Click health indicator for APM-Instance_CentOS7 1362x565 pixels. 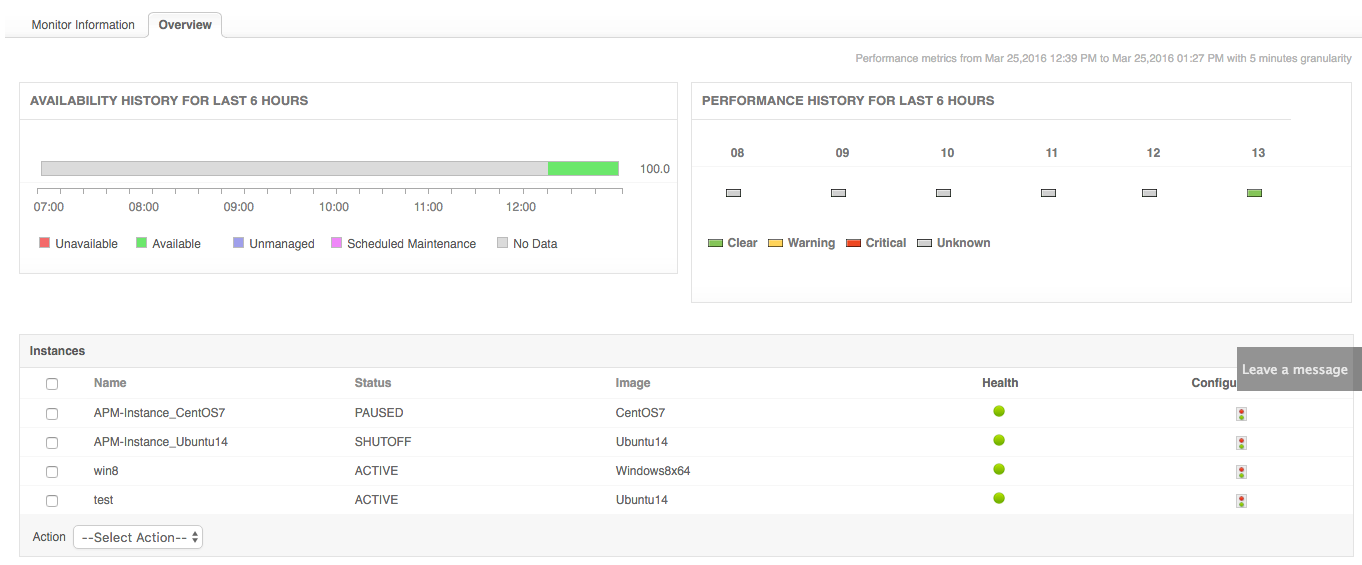(999, 411)
